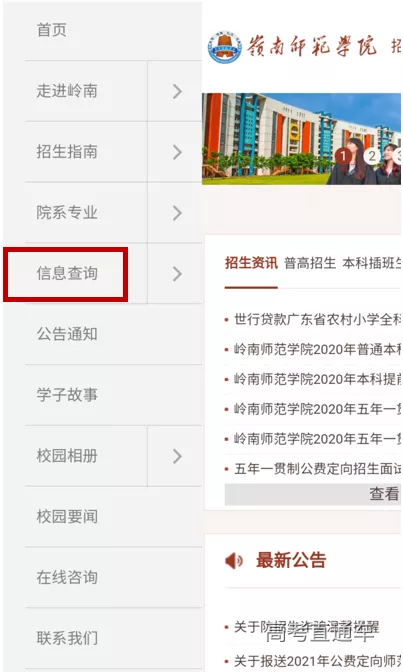403x672 pixels.
Task: Expand the 招生指南 submenu chevron
Action: tap(177, 152)
